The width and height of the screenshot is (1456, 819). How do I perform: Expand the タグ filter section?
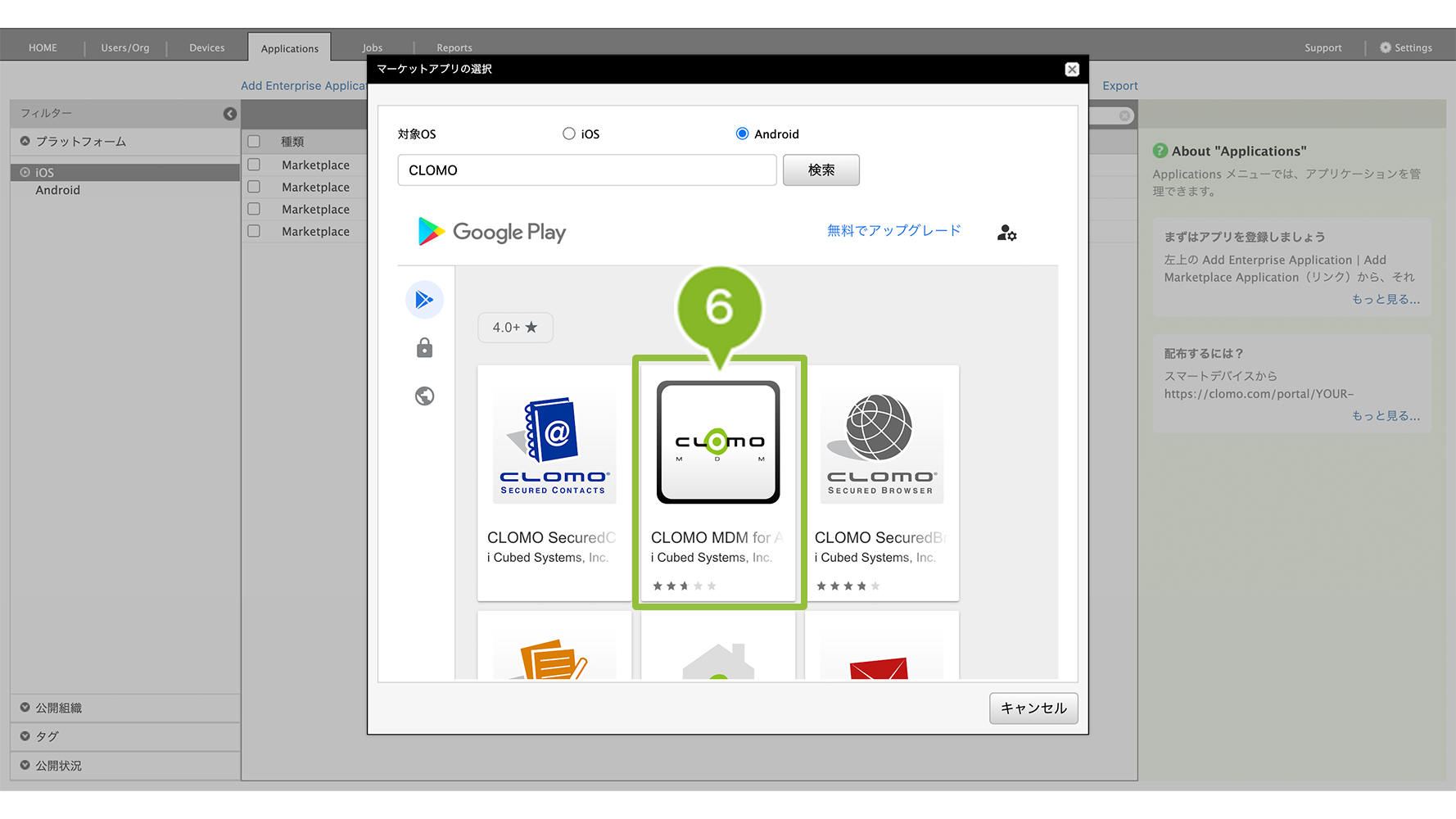point(25,736)
